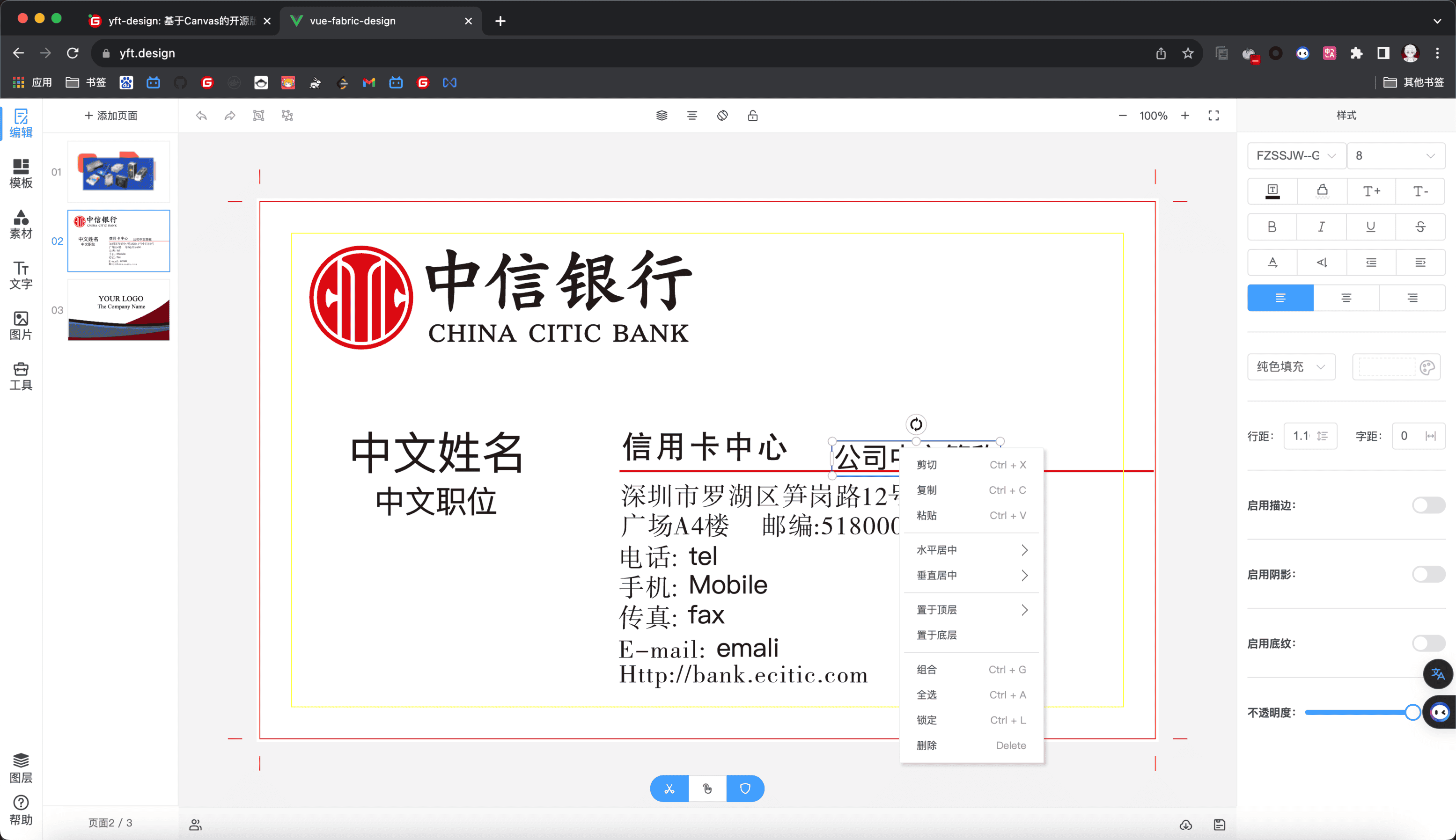Image resolution: width=1456 pixels, height=840 pixels.
Task: Apply italic text style
Action: [x=1321, y=227]
